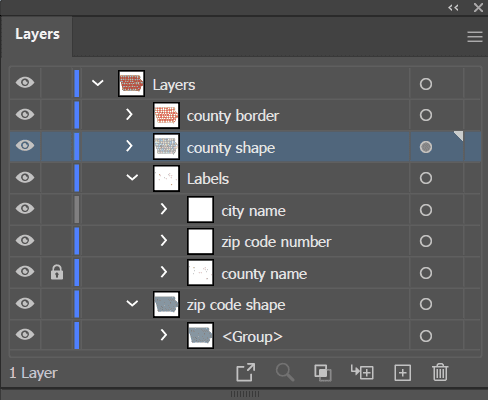Screen dimensions: 488x400
Task: Click the Delete Selection trash icon
Action: [x=440, y=372]
